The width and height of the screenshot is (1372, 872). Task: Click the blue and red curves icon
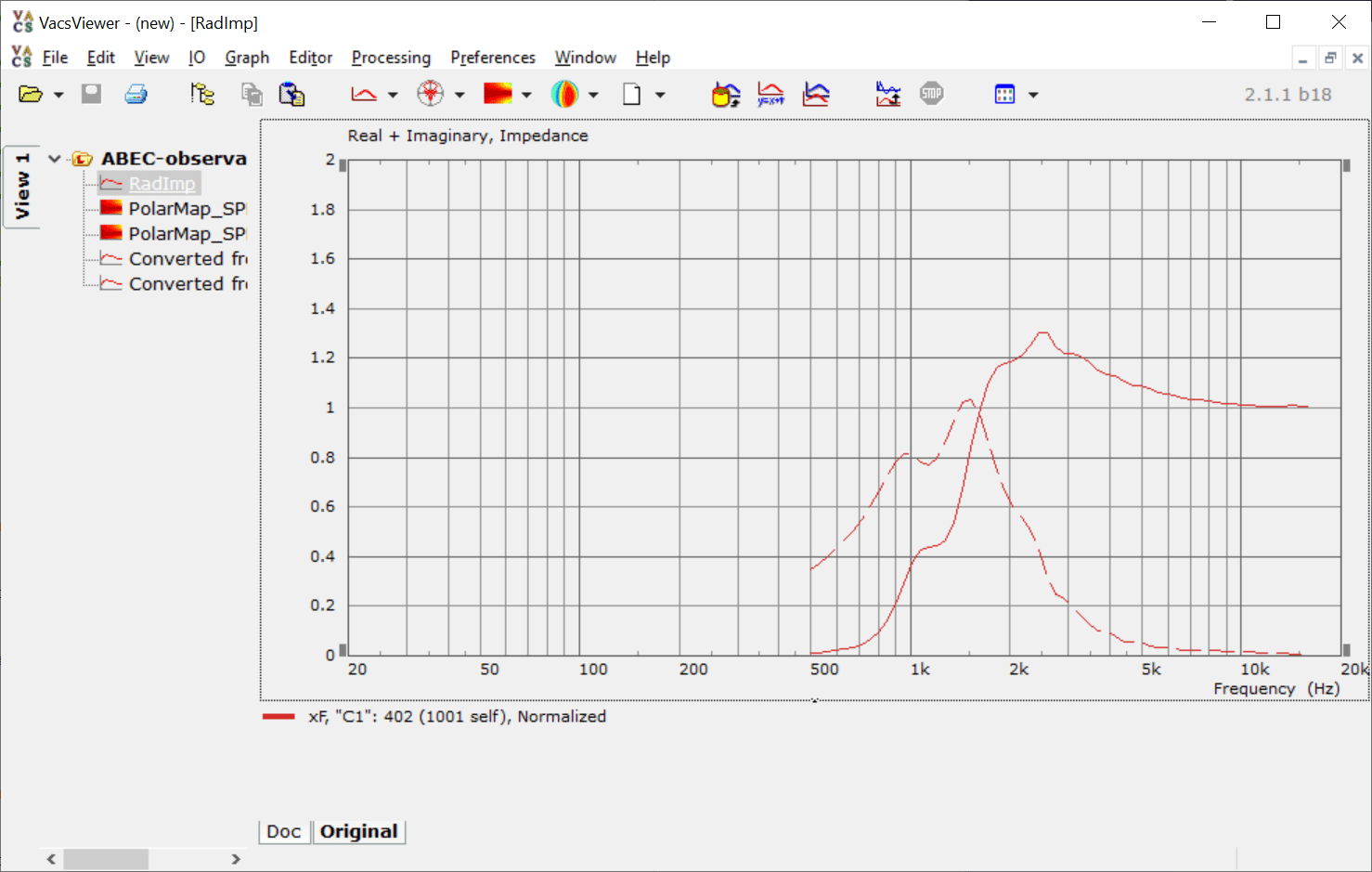click(x=816, y=94)
